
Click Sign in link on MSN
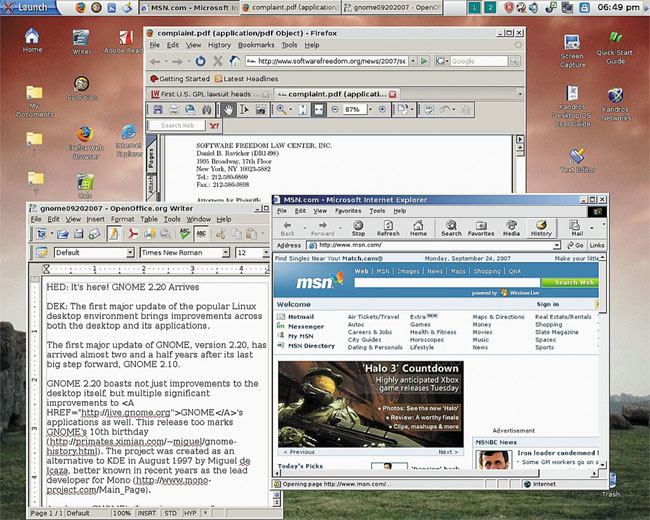(548, 304)
